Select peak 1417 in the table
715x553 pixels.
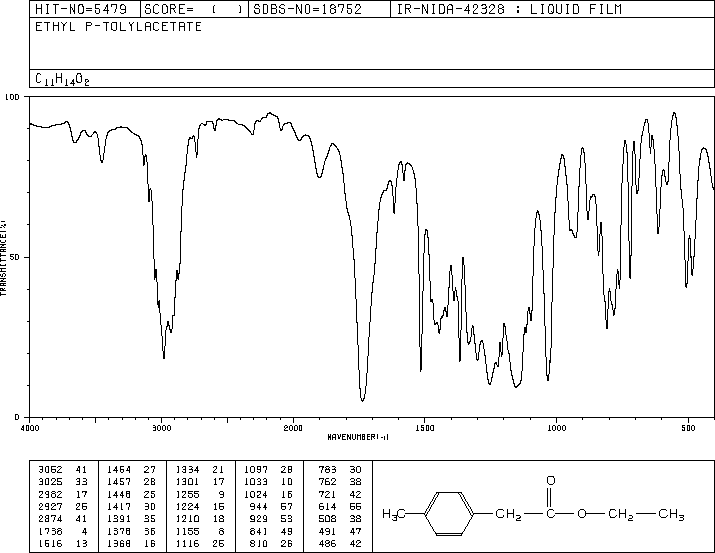pyautogui.click(x=119, y=506)
